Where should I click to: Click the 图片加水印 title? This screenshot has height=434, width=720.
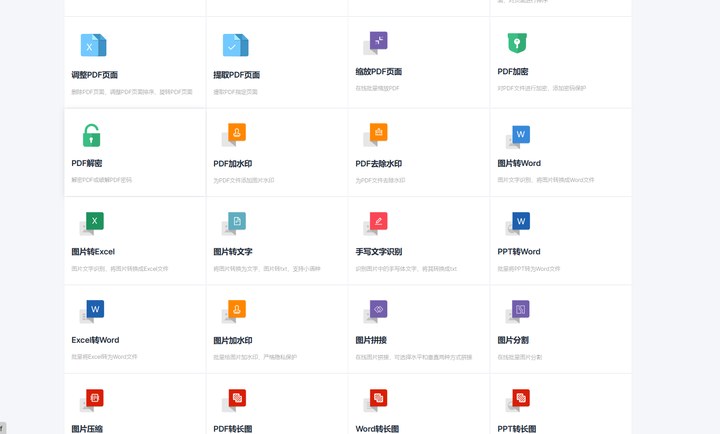233,340
